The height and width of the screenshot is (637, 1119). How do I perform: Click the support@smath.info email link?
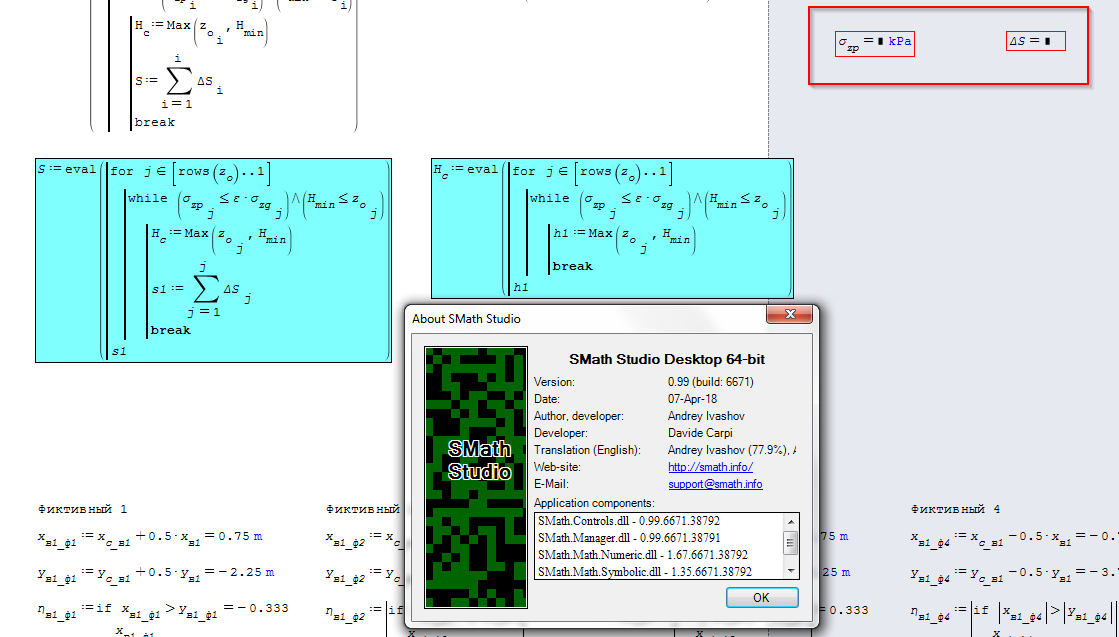[x=716, y=484]
